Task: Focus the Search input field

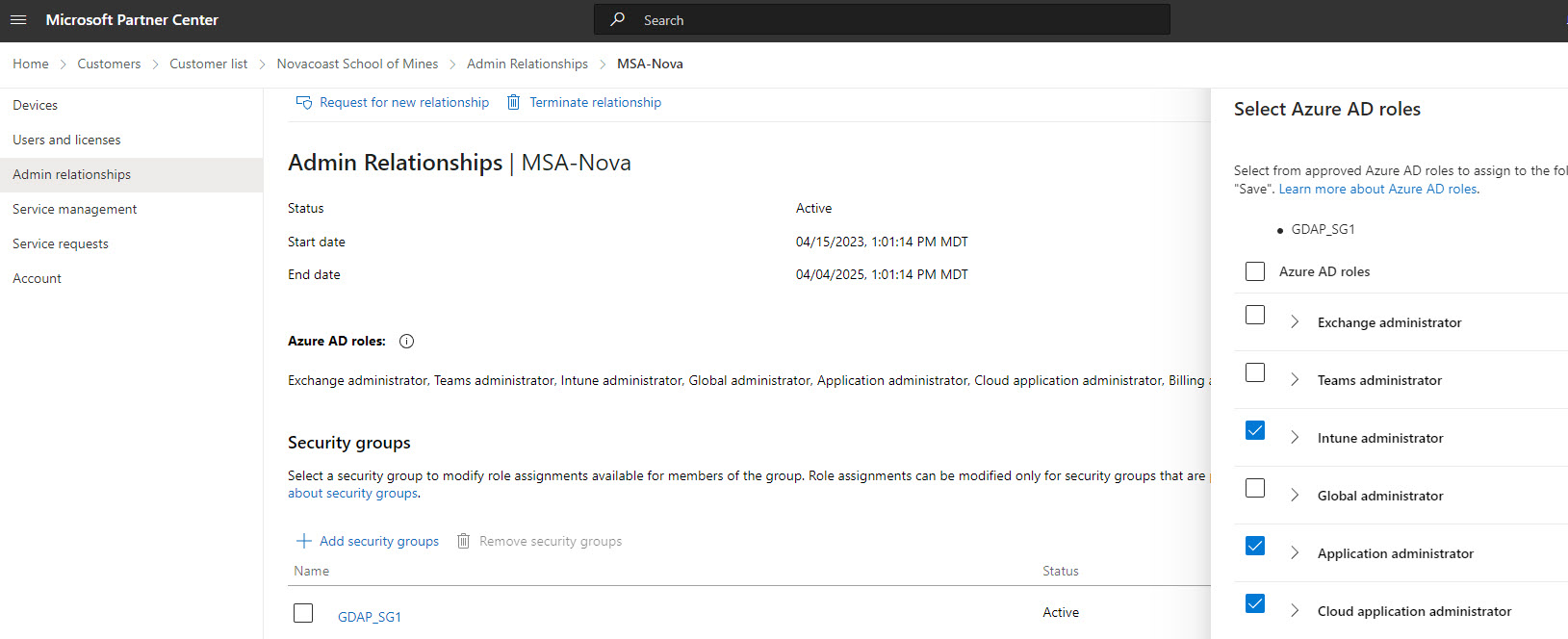Action: point(882,20)
